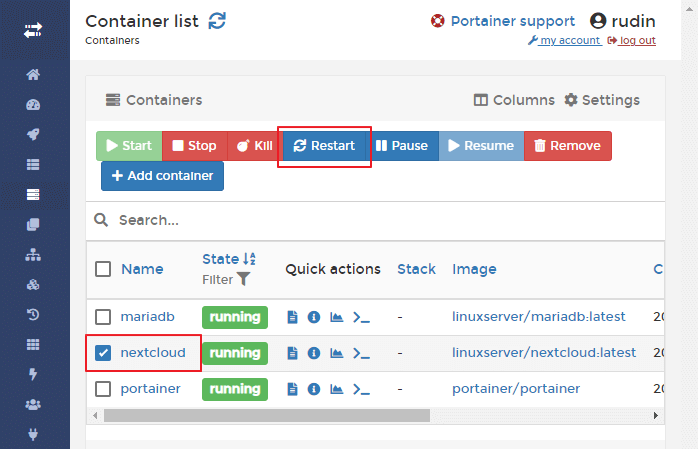698x449 pixels.
Task: Open stats chart for nextcloud container
Action: click(x=337, y=353)
